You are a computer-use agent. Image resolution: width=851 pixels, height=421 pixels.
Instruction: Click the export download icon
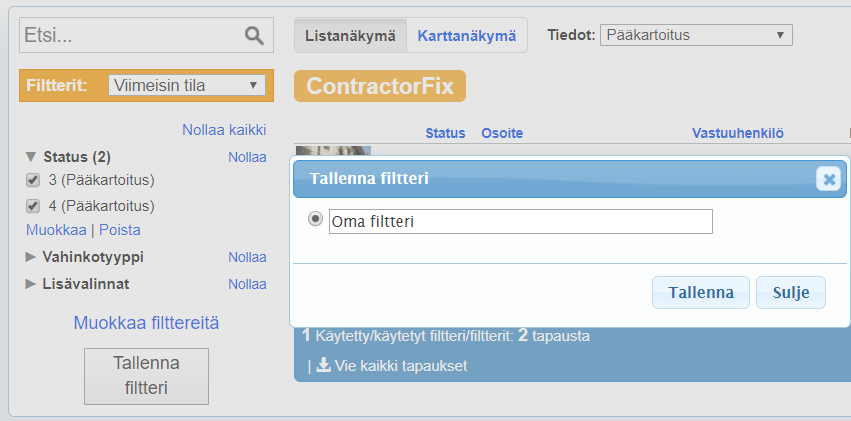324,365
